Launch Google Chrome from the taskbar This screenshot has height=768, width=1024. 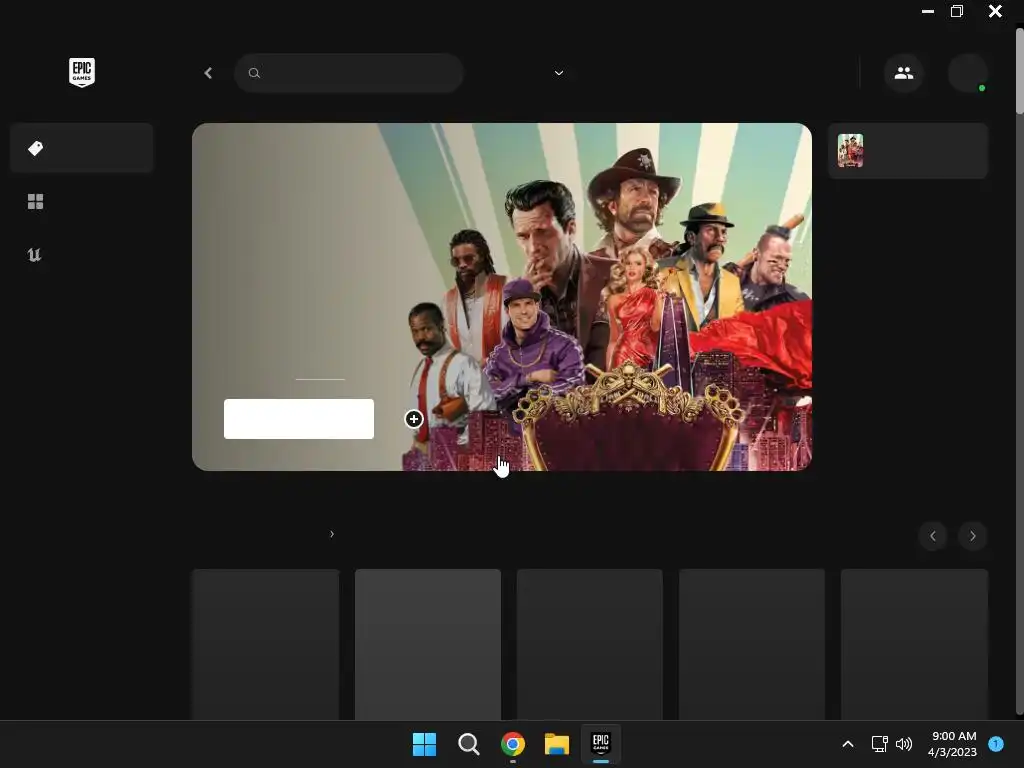coord(513,744)
